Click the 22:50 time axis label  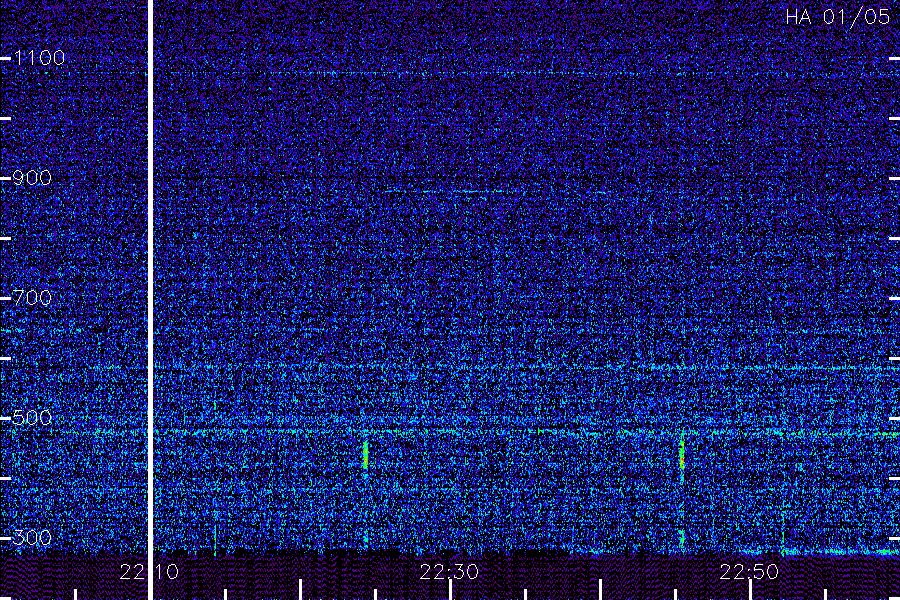pos(750,571)
